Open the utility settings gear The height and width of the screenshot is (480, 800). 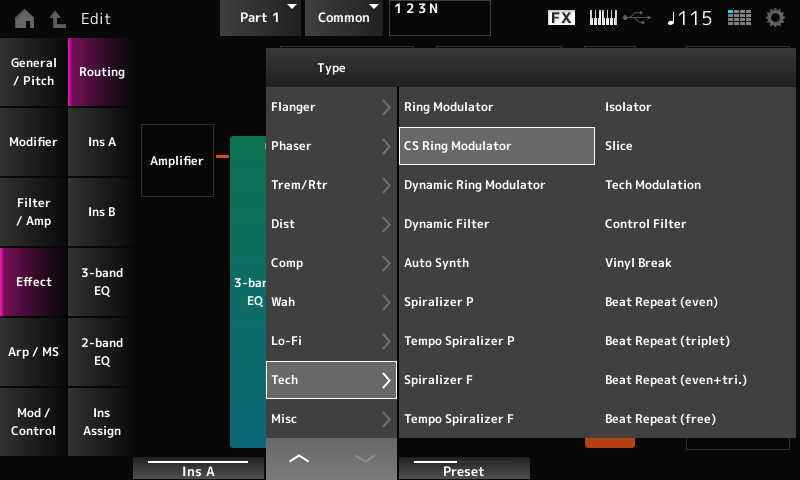click(x=775, y=18)
